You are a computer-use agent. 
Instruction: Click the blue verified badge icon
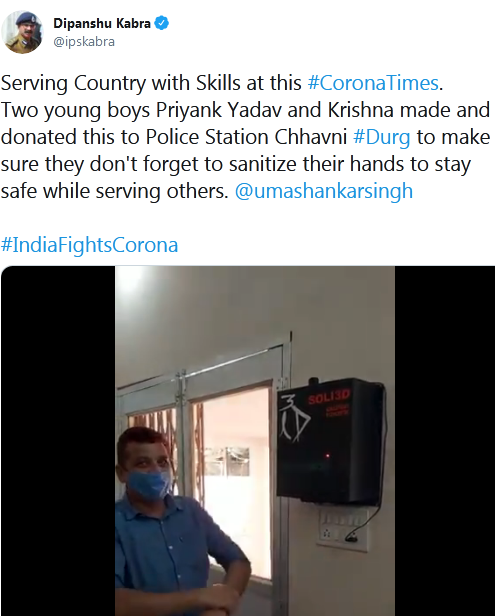point(161,23)
